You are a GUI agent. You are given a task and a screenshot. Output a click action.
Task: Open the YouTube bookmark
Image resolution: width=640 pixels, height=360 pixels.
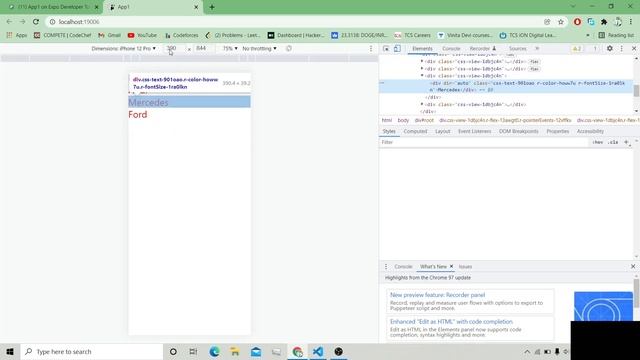point(142,35)
